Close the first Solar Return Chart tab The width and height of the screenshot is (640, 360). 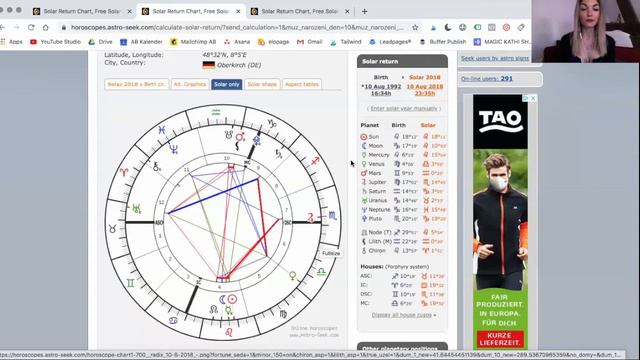[129, 11]
